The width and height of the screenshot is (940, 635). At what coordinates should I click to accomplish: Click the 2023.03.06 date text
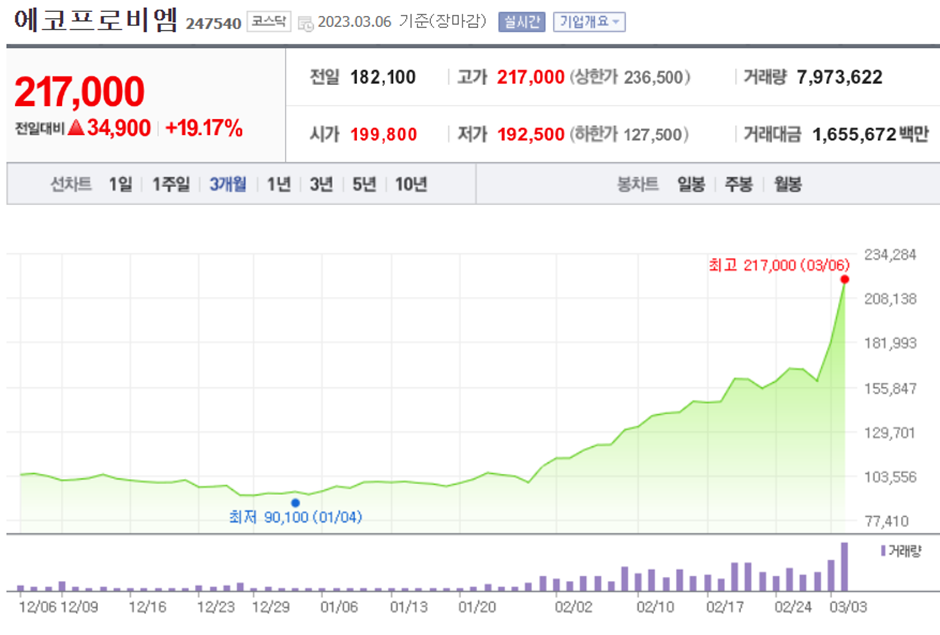(354, 22)
